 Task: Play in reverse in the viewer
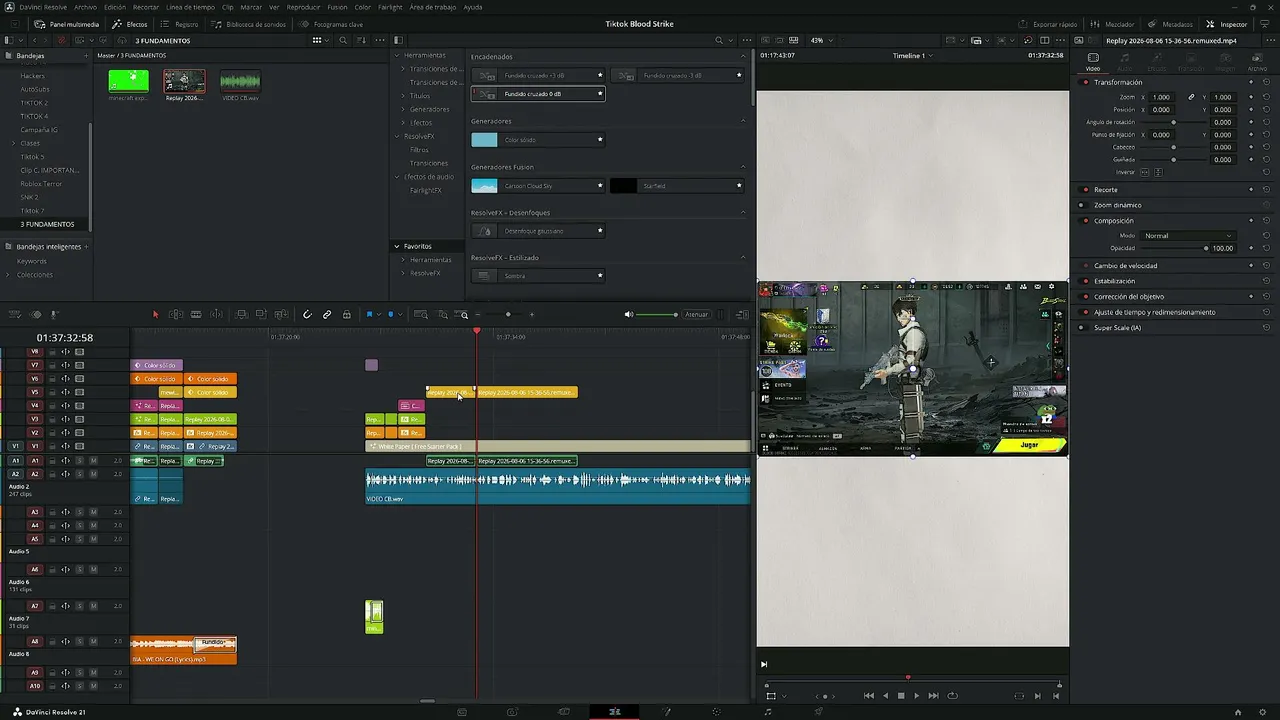click(885, 696)
